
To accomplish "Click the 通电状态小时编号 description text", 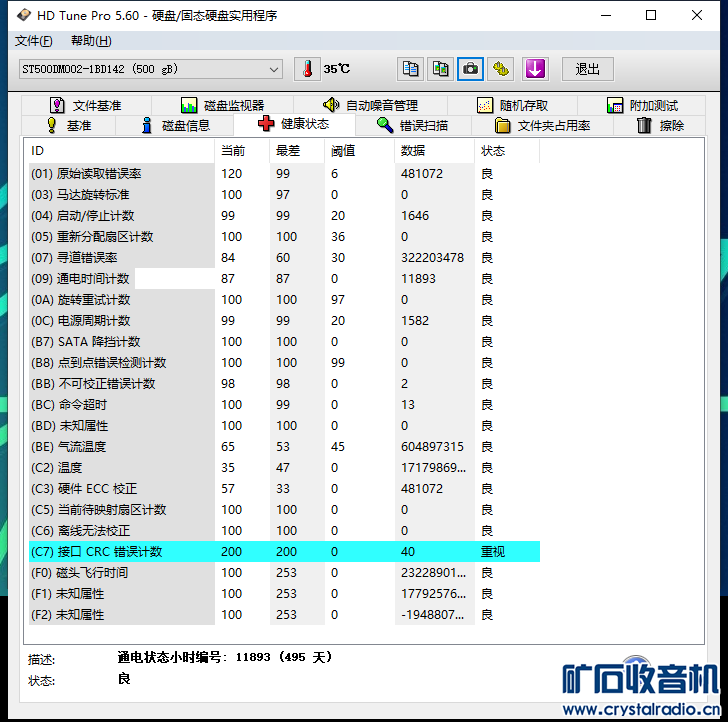I will click(225, 657).
